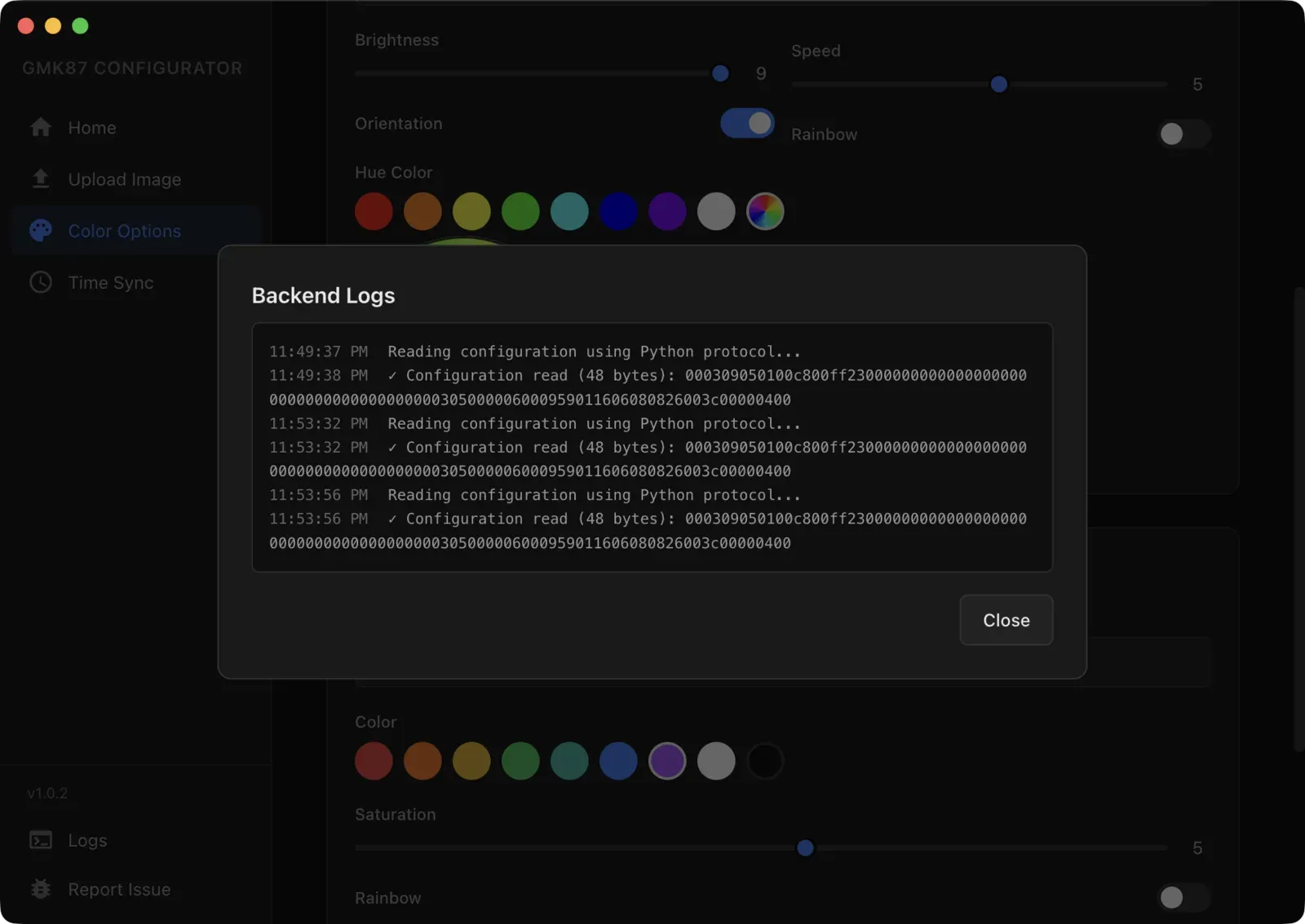Open Report Issue link in sidebar
The image size is (1305, 924).
135,889
